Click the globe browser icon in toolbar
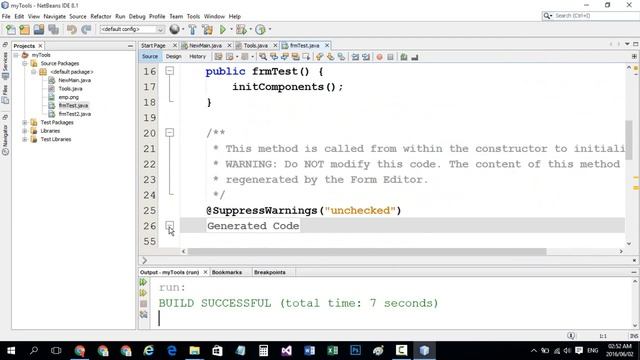 point(174,29)
